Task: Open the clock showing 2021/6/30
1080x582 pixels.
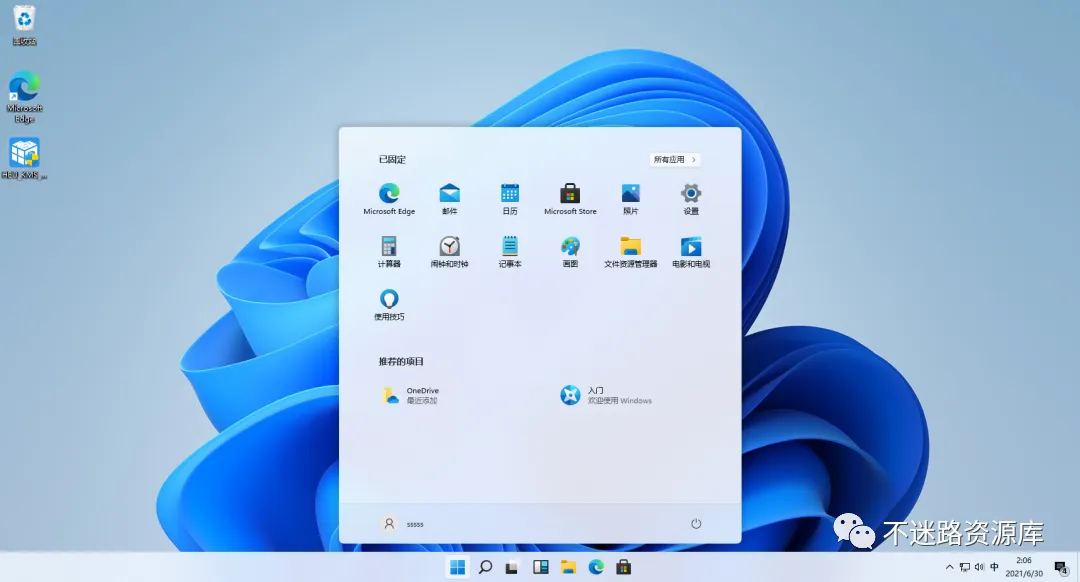Action: click(1024, 567)
